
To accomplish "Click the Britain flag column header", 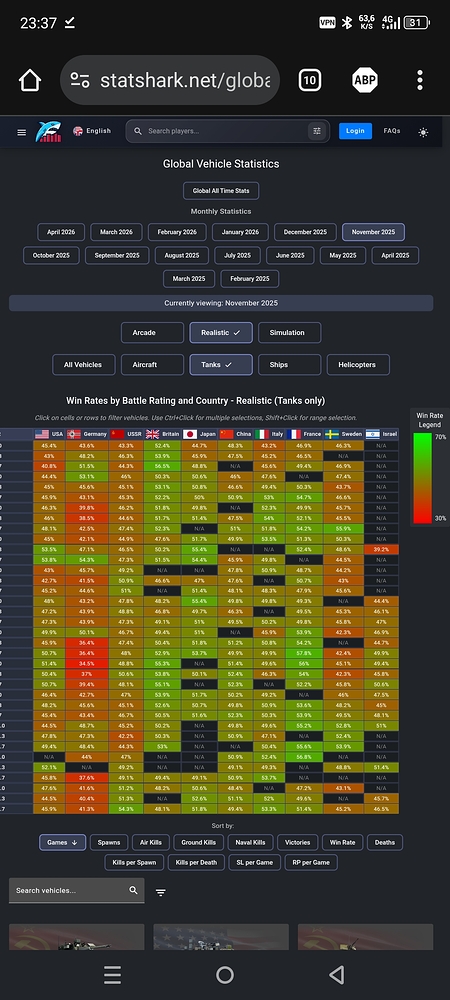I will point(162,434).
